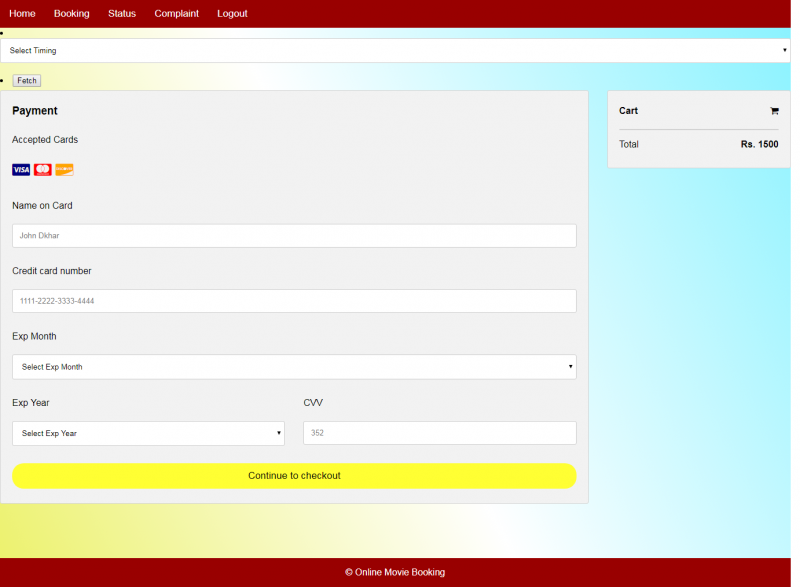Click the Mastercard icon

pyautogui.click(x=43, y=170)
